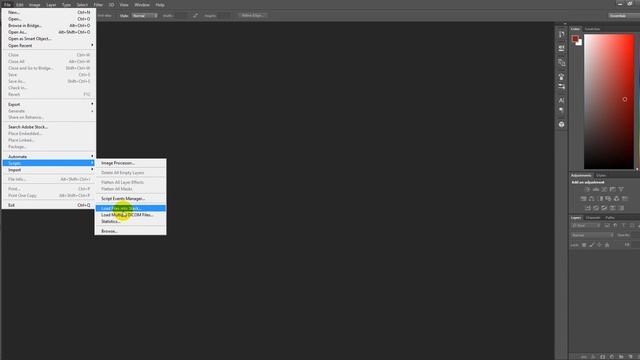Click Search Adobe Stock menu item
Screen dimensions: 640x360
(48, 127)
